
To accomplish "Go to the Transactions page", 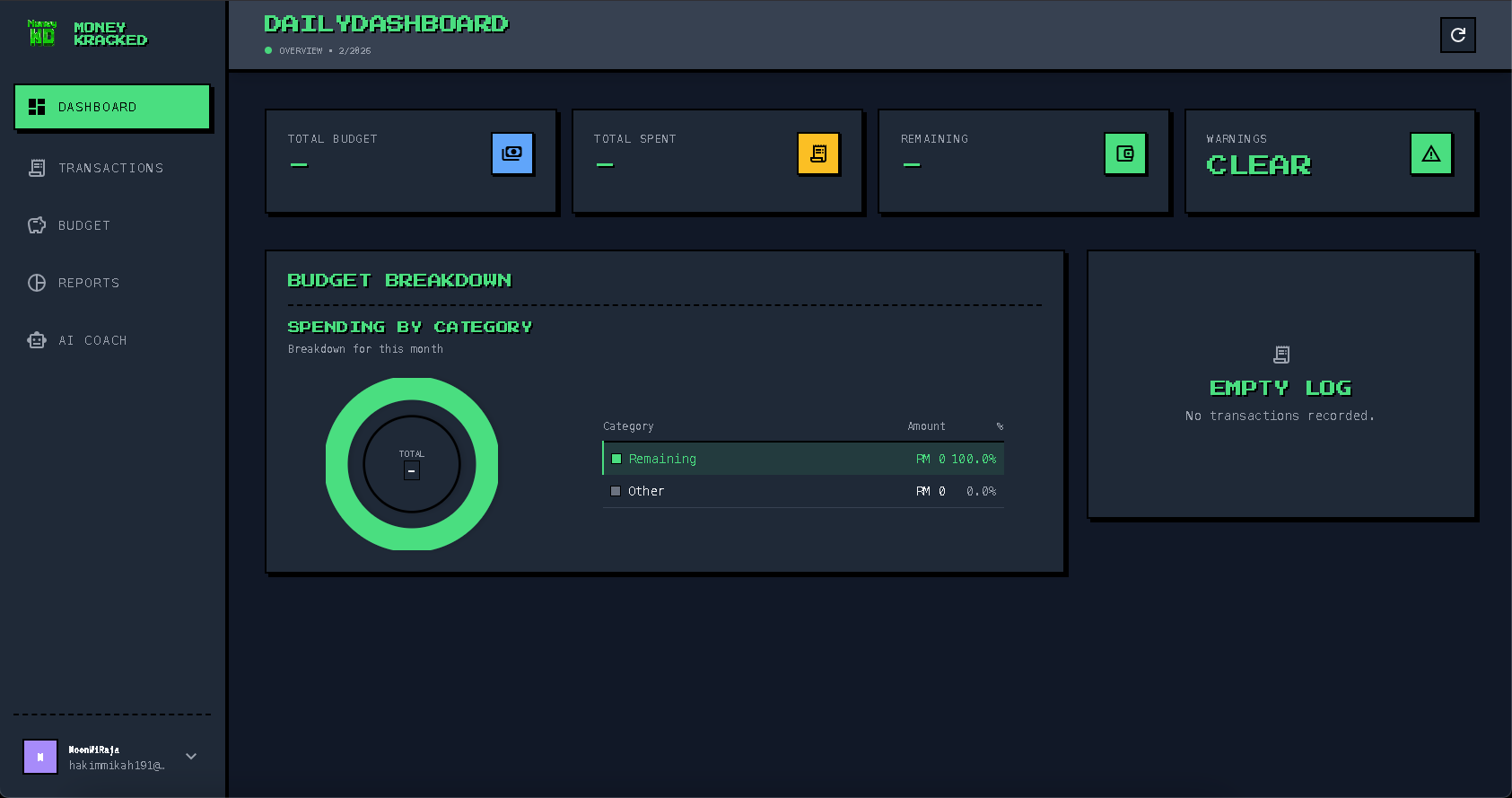I will tap(110, 168).
